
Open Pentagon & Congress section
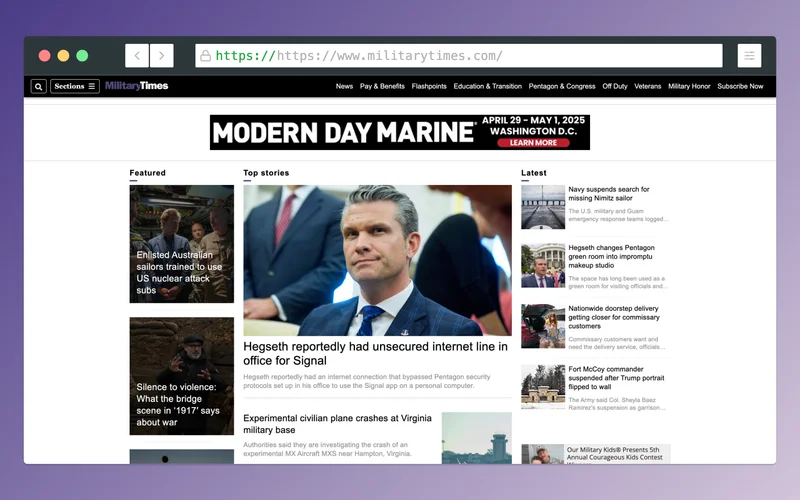click(x=562, y=87)
